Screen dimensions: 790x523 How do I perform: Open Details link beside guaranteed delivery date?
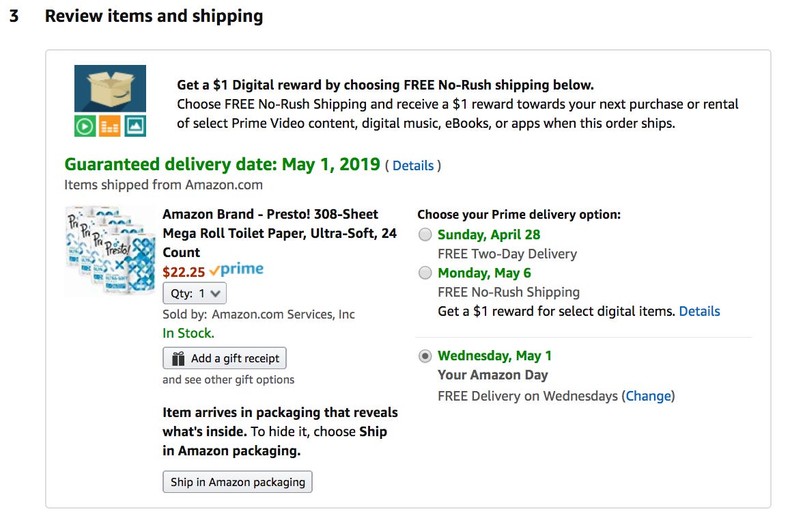click(413, 166)
